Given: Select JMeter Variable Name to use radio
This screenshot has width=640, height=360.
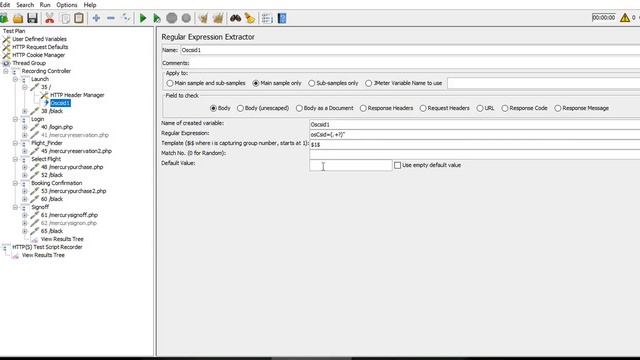Looking at the screenshot, I should [x=369, y=83].
